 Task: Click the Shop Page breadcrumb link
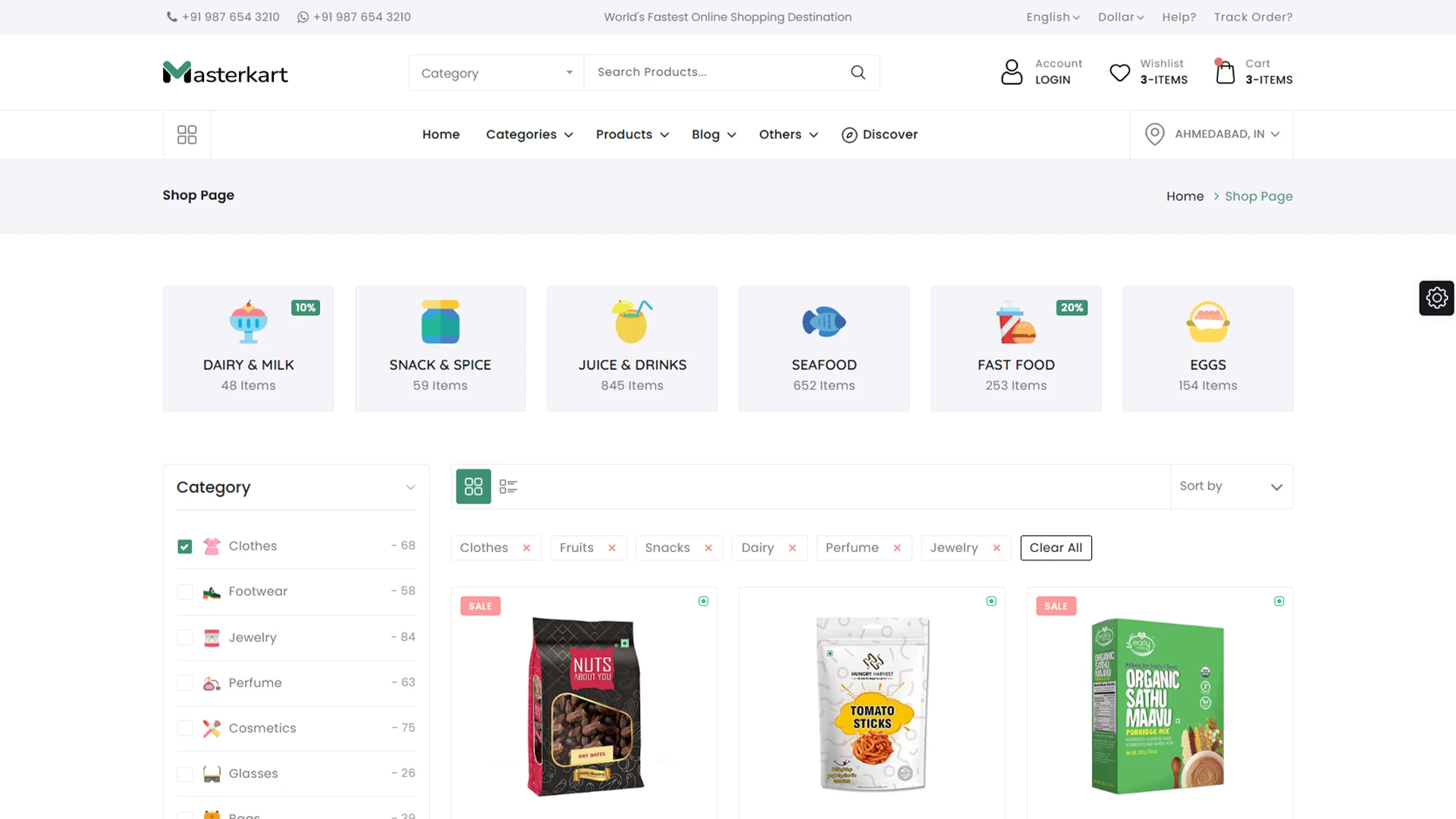click(x=1258, y=196)
